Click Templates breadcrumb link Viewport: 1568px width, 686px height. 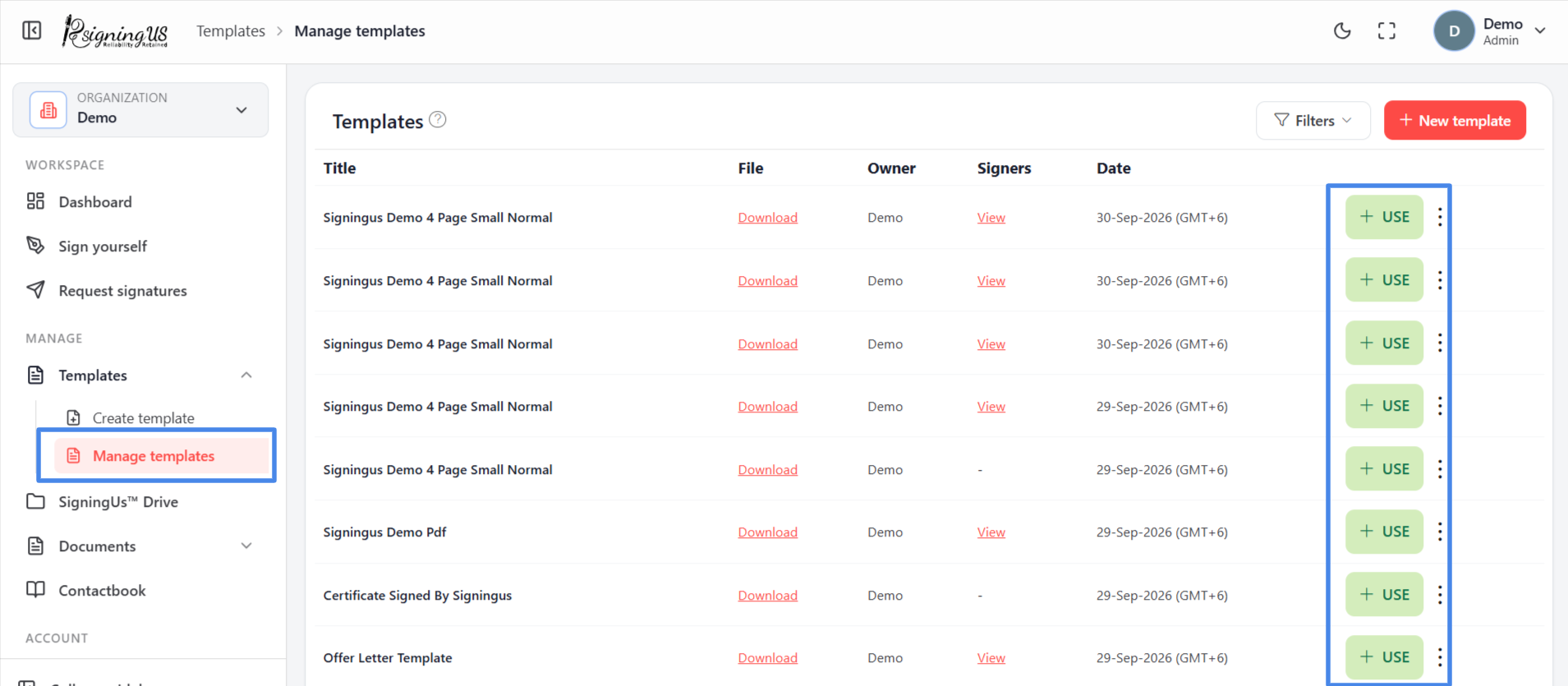pyautogui.click(x=231, y=31)
